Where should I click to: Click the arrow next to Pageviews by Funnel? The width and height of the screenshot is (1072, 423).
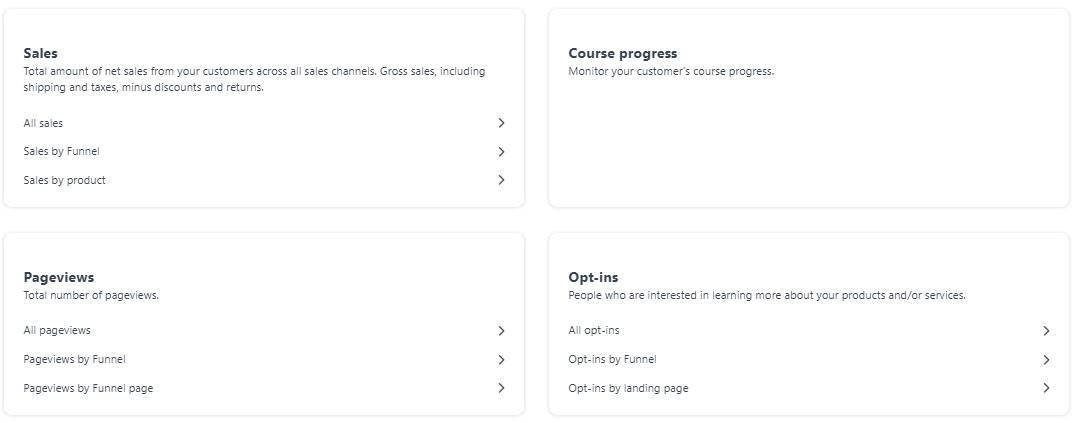tap(501, 359)
